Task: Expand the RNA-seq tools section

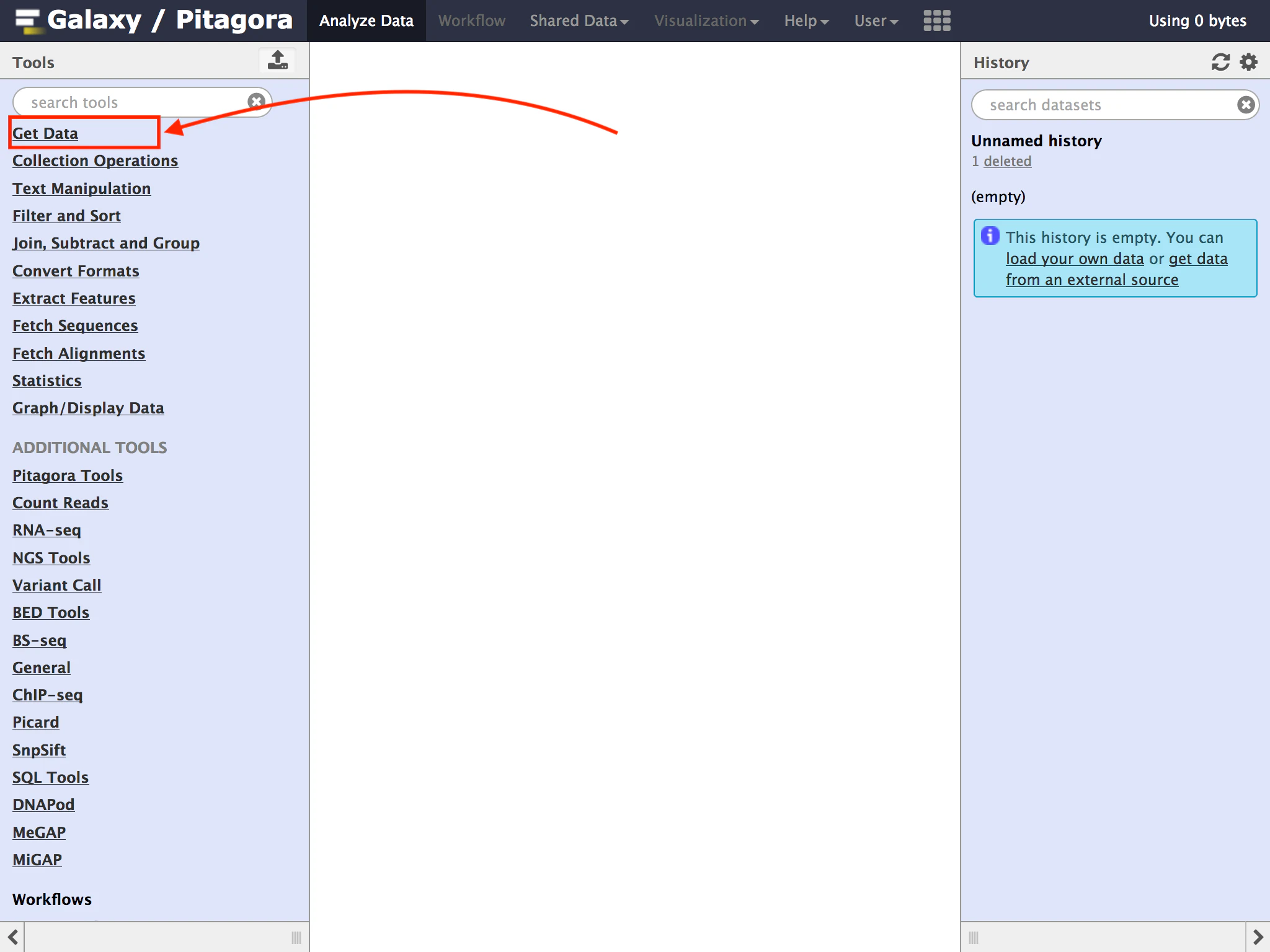Action: click(47, 530)
